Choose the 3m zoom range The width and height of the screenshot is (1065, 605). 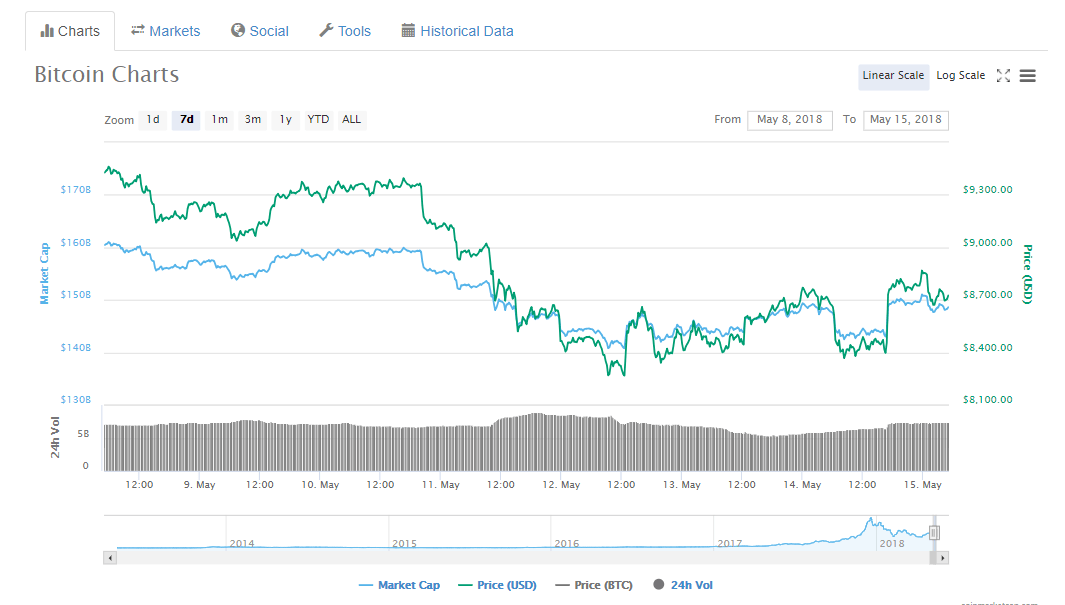point(253,120)
